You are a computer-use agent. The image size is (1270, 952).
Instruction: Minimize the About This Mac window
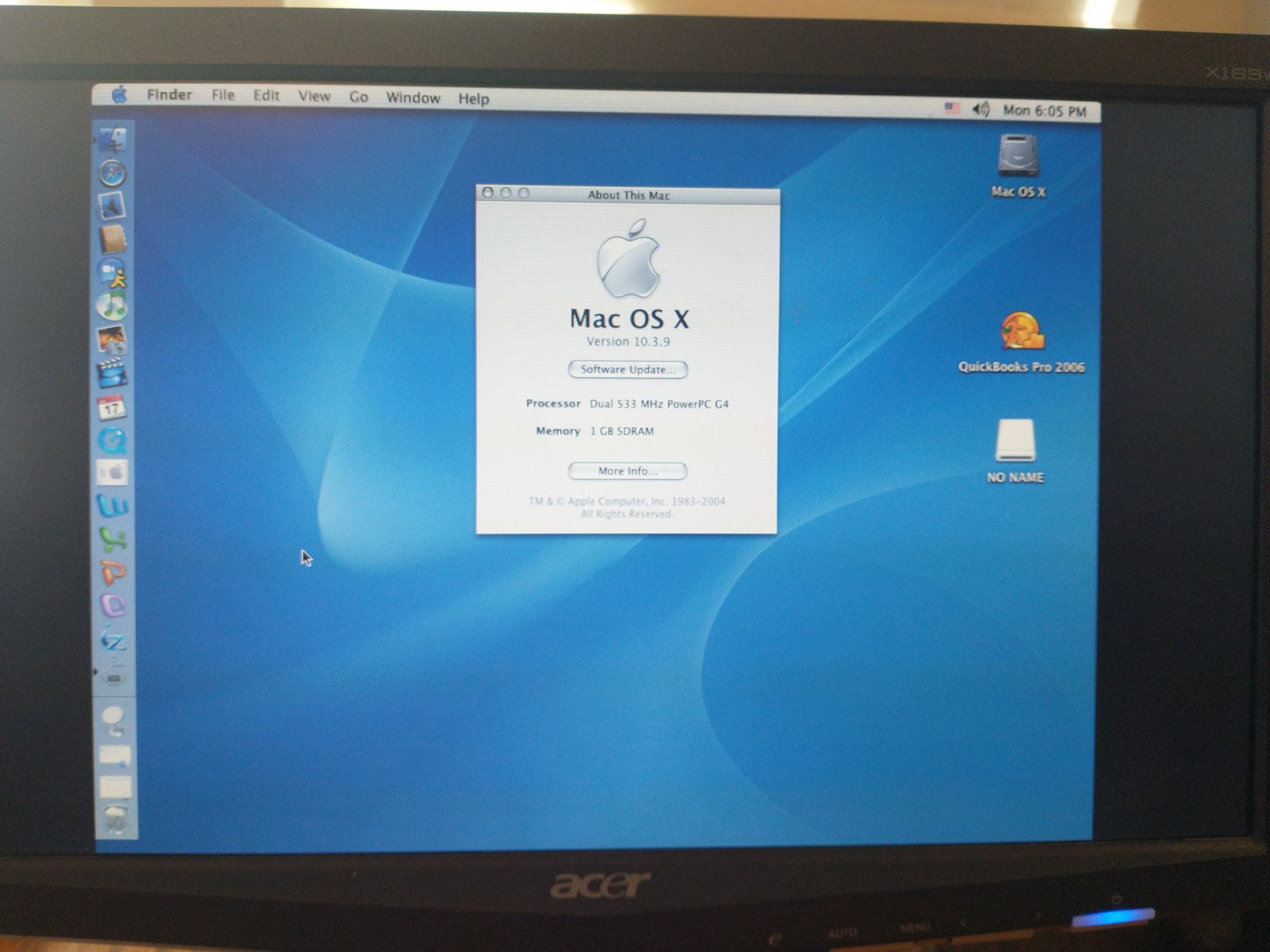pos(506,192)
